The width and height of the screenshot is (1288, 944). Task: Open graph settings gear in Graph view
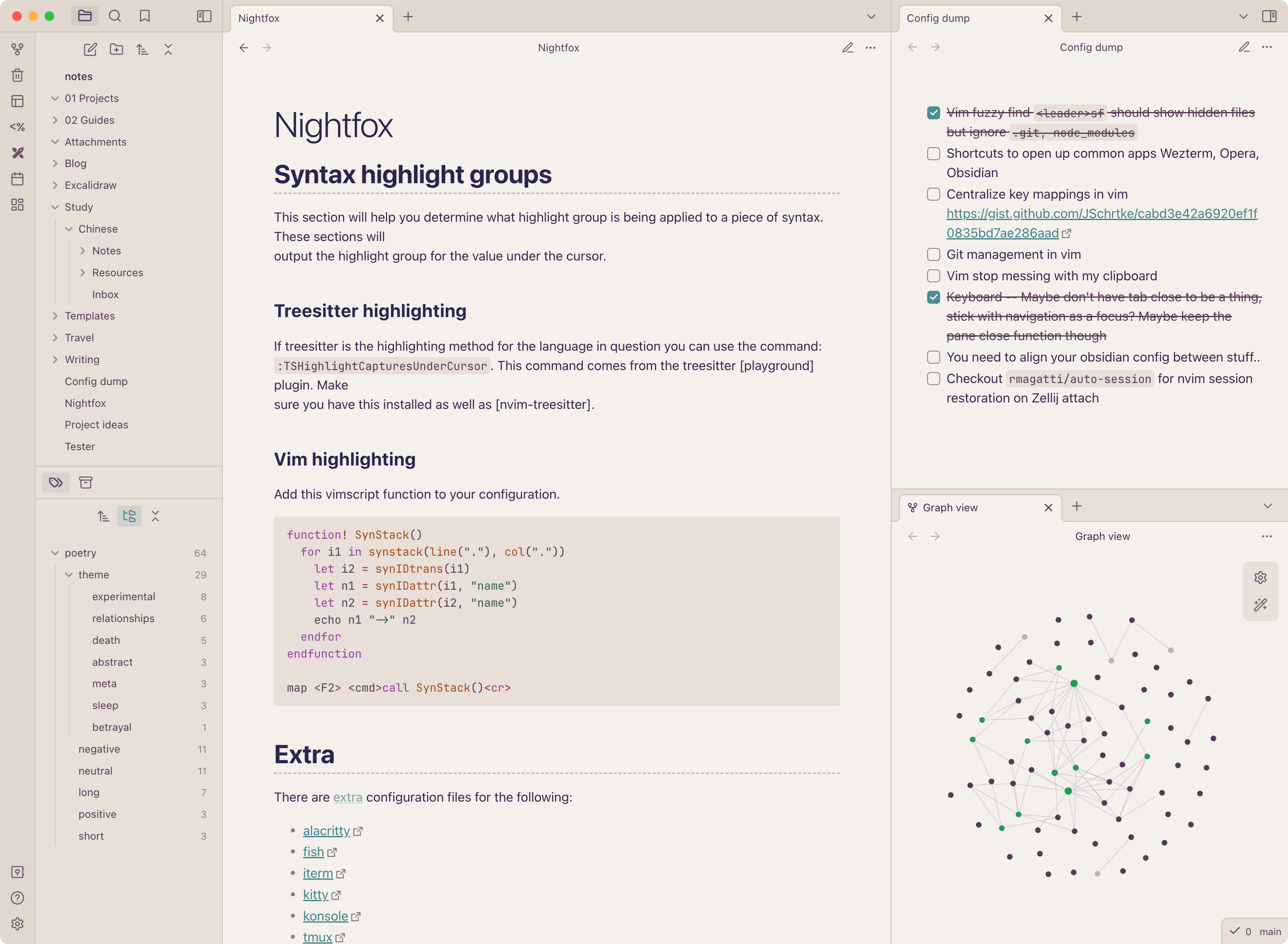tap(1260, 578)
